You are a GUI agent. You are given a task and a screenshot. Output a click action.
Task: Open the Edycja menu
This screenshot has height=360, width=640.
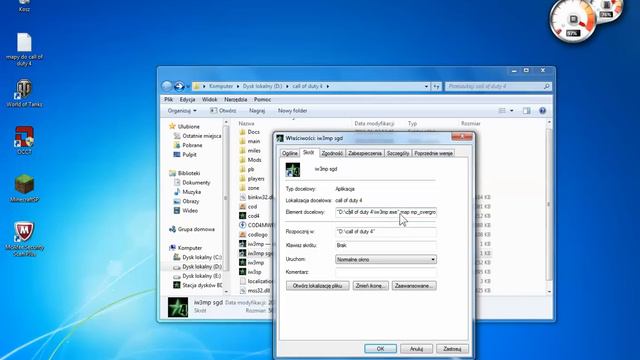pyautogui.click(x=187, y=99)
